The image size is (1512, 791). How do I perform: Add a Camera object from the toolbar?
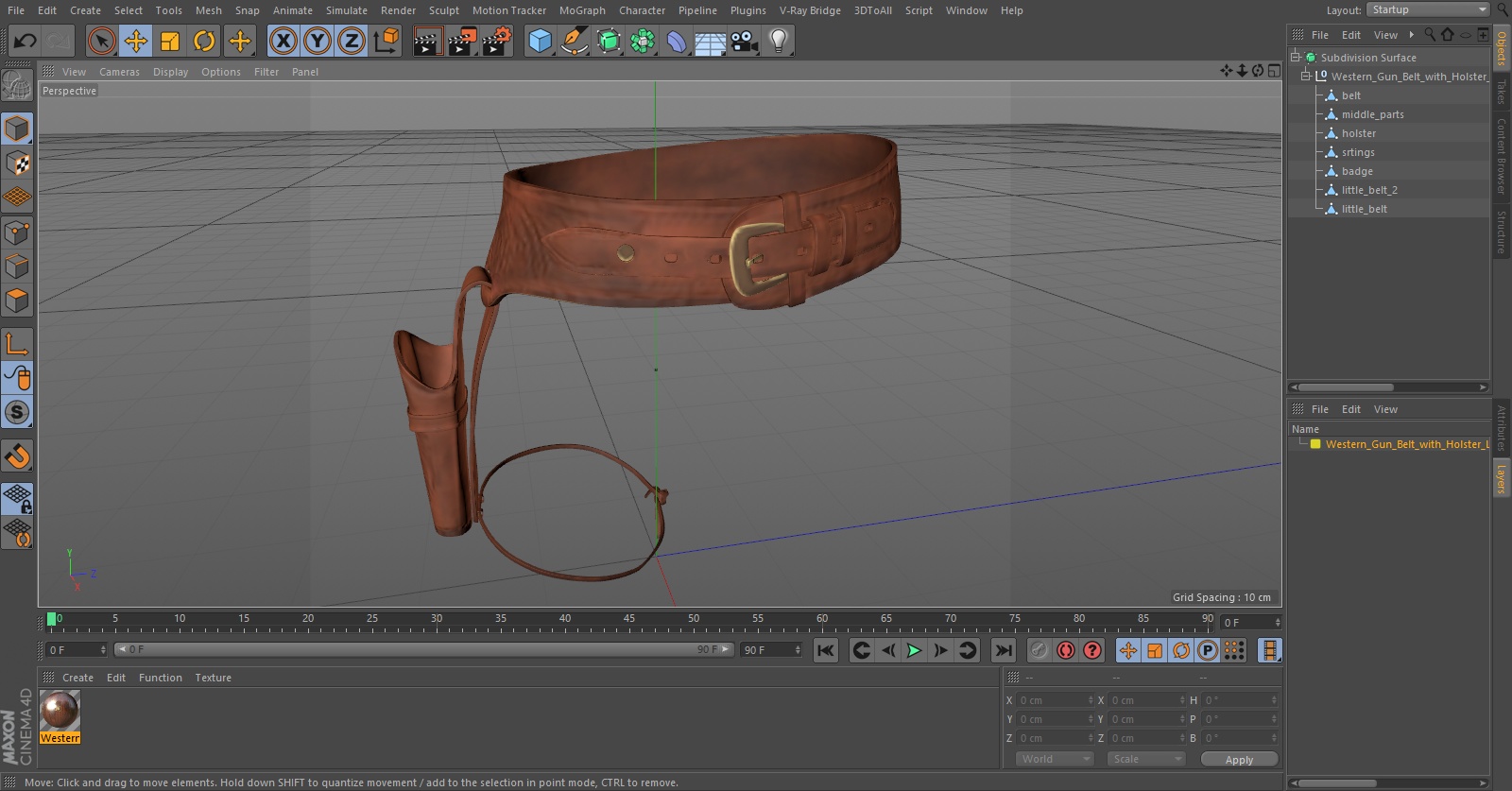[x=745, y=41]
